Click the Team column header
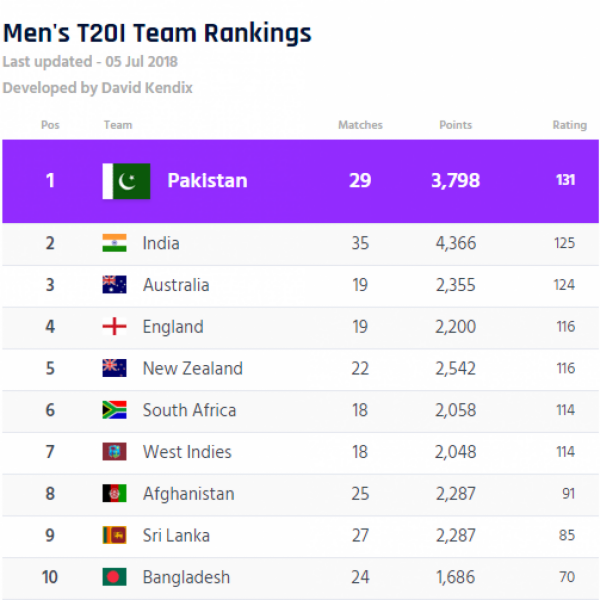The image size is (600, 600). [117, 125]
